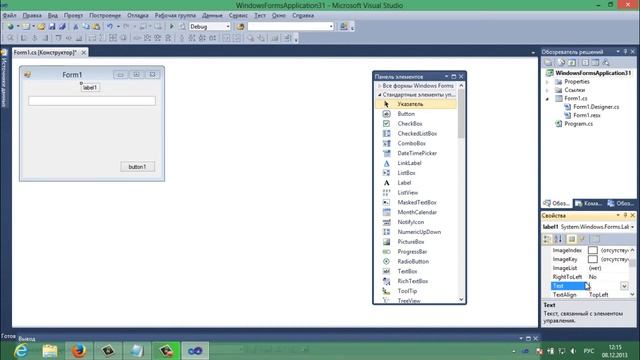Select the RadioButton control in the toolbox
The width and height of the screenshot is (640, 360).
[x=416, y=261]
